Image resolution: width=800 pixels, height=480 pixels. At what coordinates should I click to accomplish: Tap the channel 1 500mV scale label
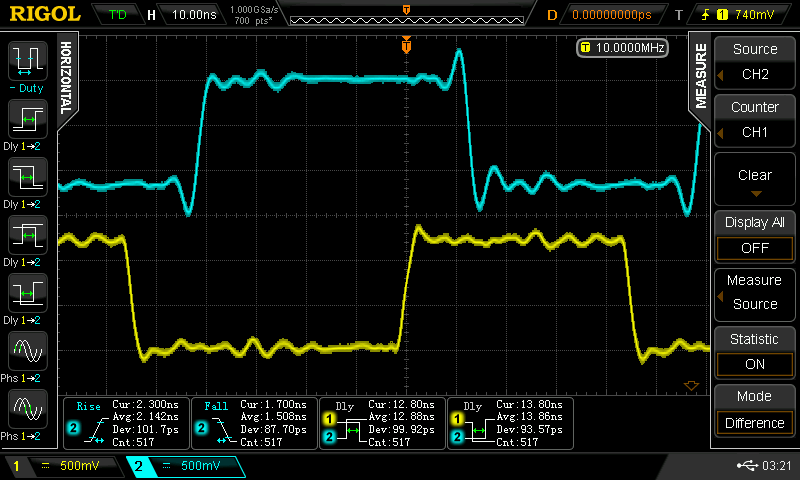point(80,466)
